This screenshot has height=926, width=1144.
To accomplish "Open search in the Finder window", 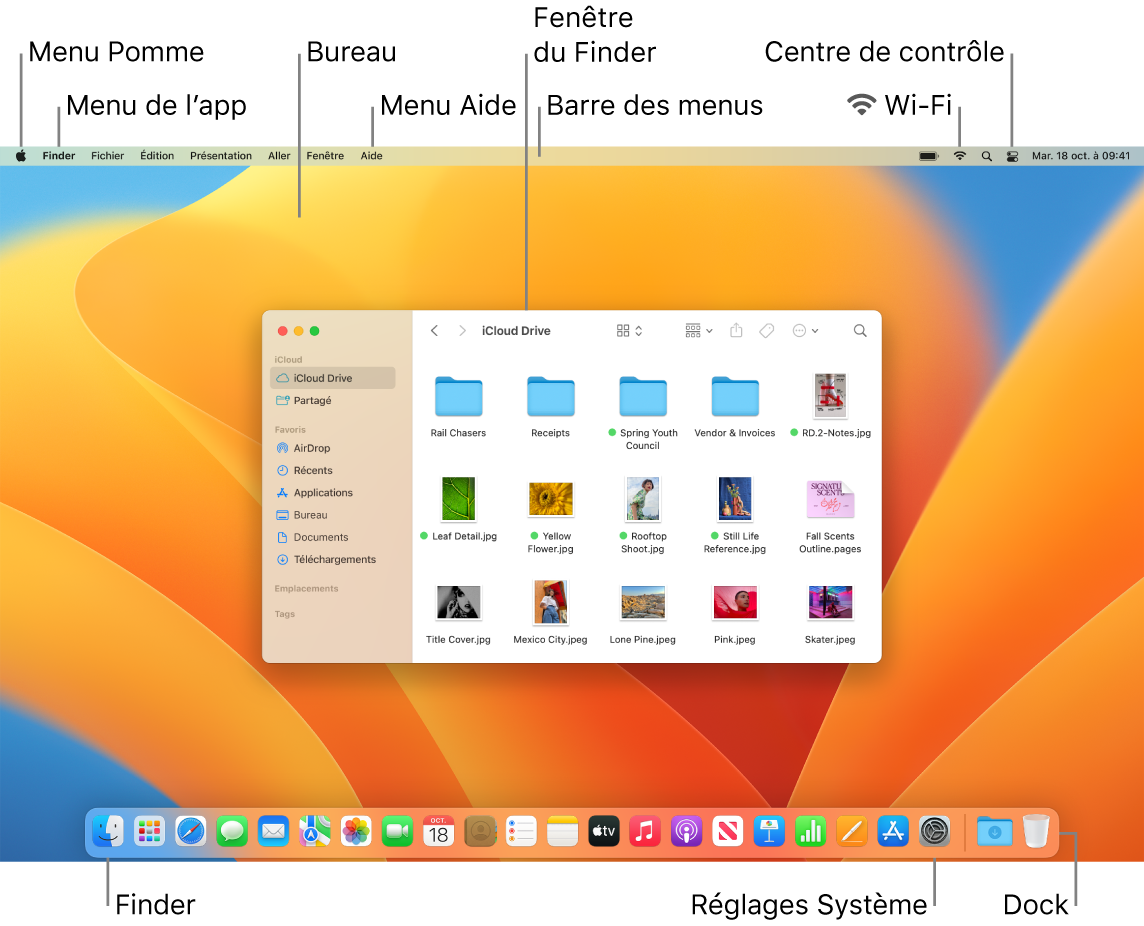I will click(860, 330).
